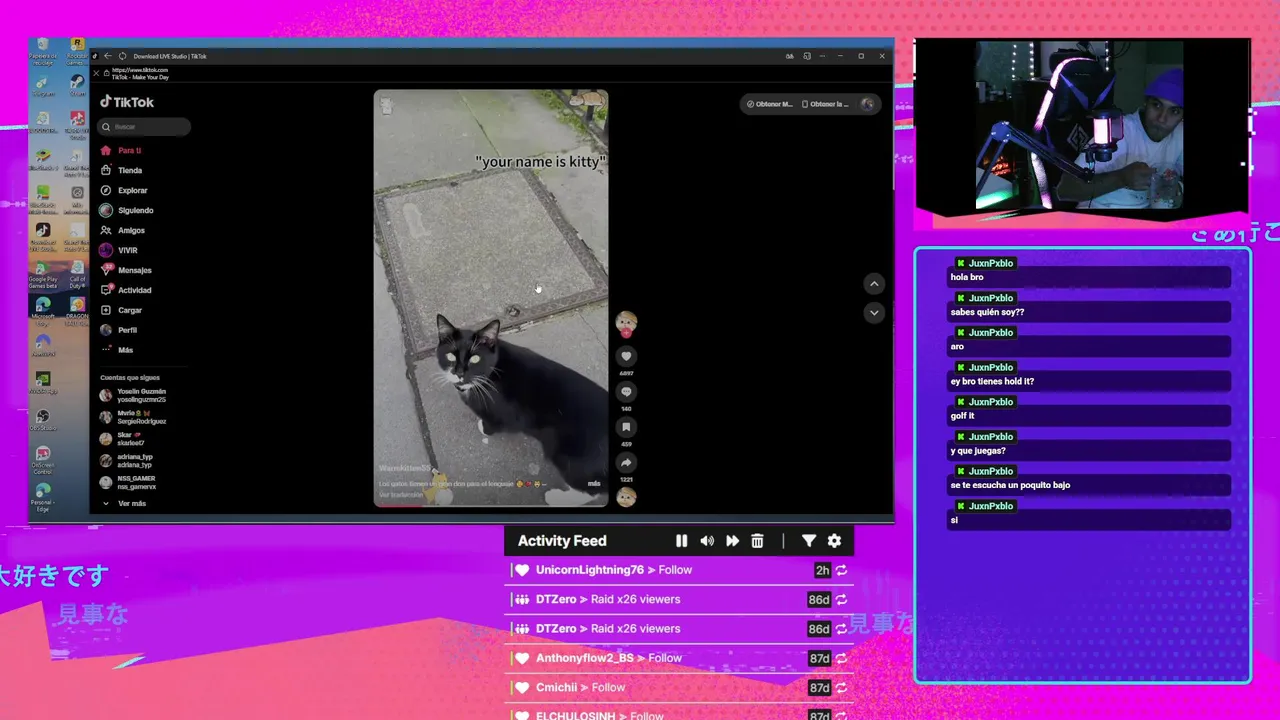Click Obtener la app button
This screenshot has width=1280, height=720.
825,104
